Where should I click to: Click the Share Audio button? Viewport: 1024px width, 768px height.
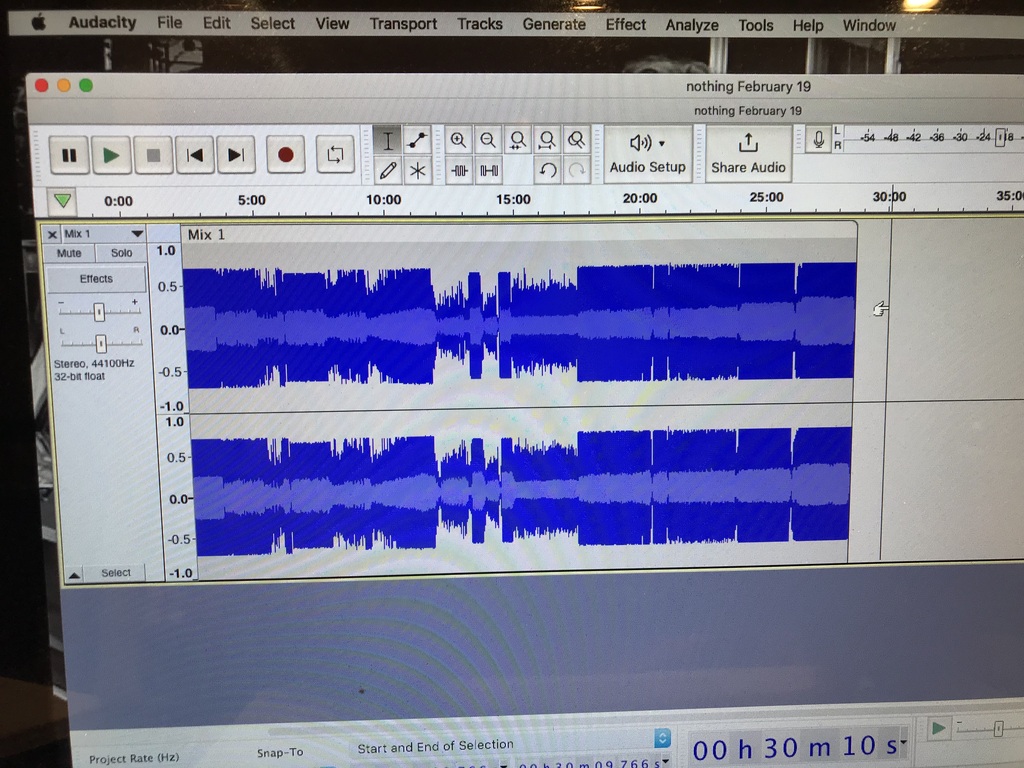point(748,154)
